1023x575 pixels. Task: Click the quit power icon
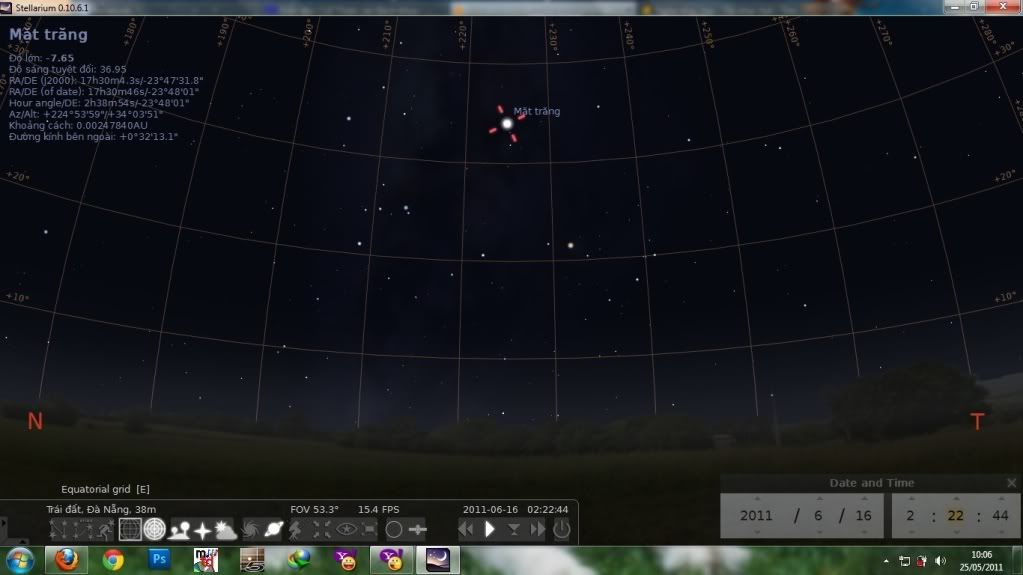tap(562, 529)
